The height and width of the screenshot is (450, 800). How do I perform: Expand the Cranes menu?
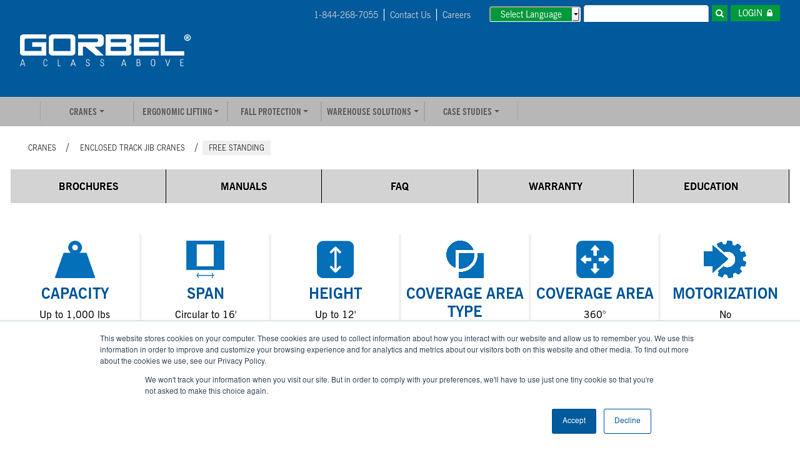coord(87,112)
